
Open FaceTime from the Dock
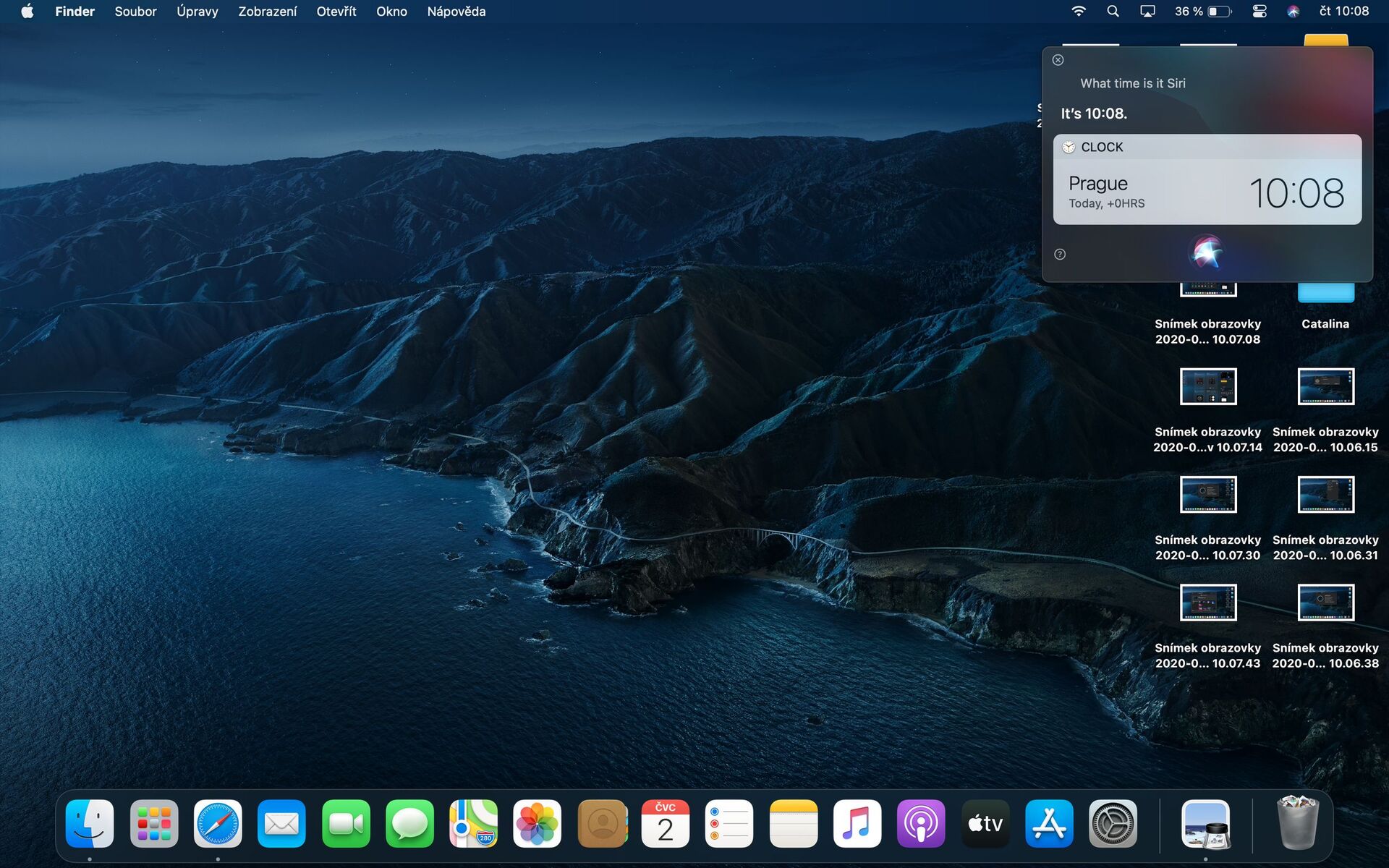[x=345, y=823]
